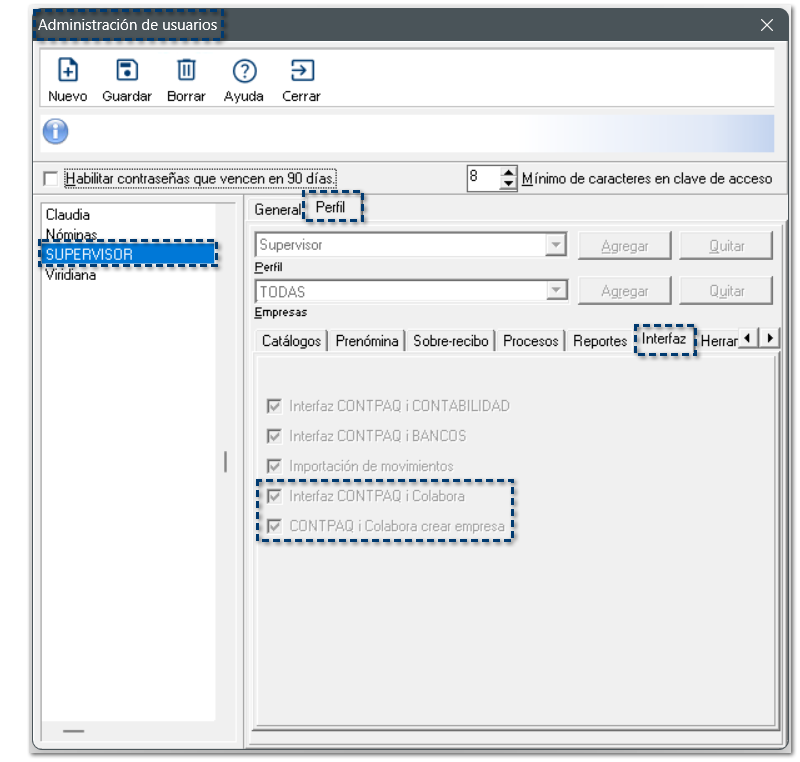Enable passwords expiring in 90 days
Viewport: 800px width, 762px height.
point(51,179)
